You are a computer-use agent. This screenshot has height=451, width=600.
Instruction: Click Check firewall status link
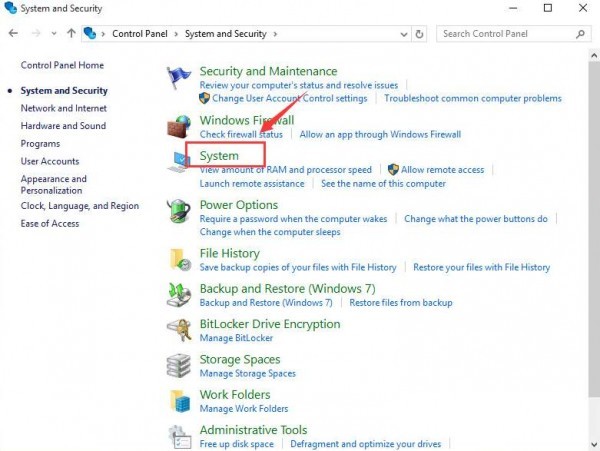tap(241, 134)
